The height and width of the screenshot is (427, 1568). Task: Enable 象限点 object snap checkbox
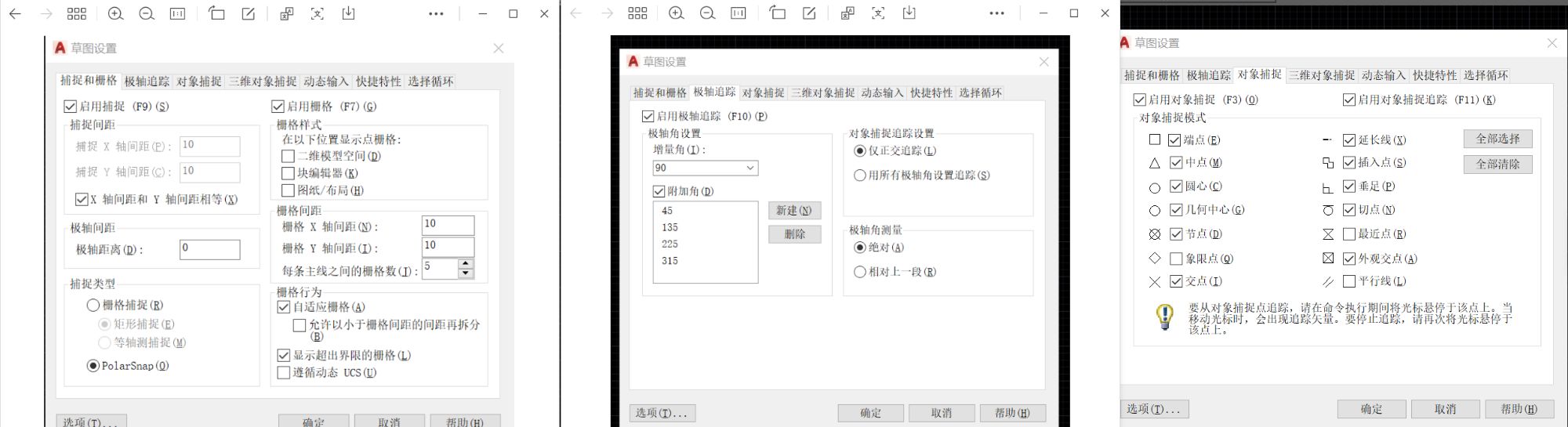(x=1176, y=259)
